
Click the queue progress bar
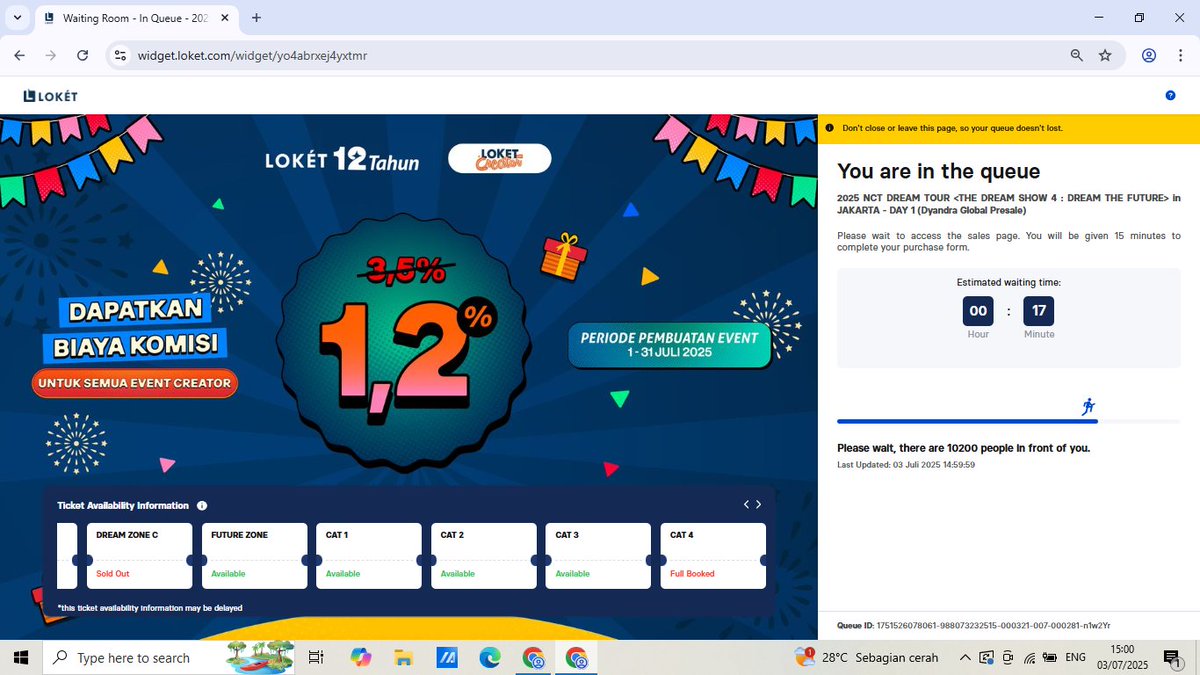[x=1008, y=421]
